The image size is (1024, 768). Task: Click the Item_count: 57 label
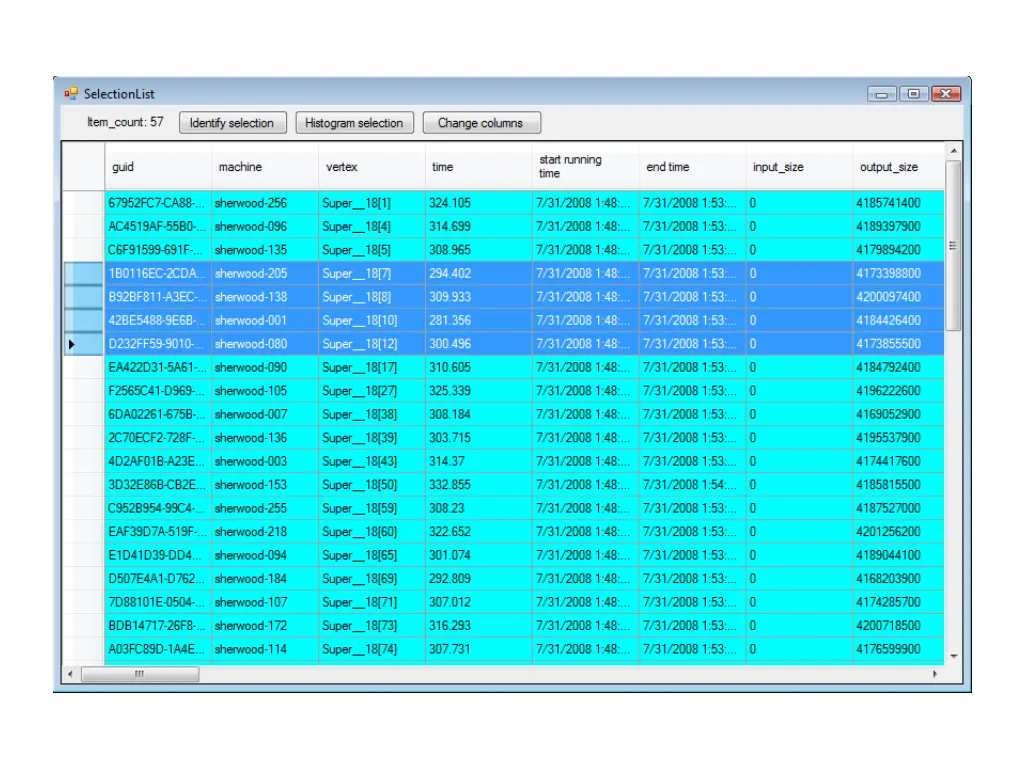(125, 122)
